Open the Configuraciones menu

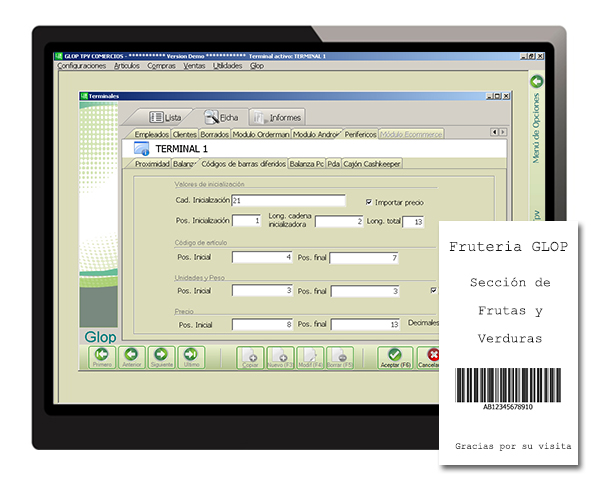click(x=82, y=66)
